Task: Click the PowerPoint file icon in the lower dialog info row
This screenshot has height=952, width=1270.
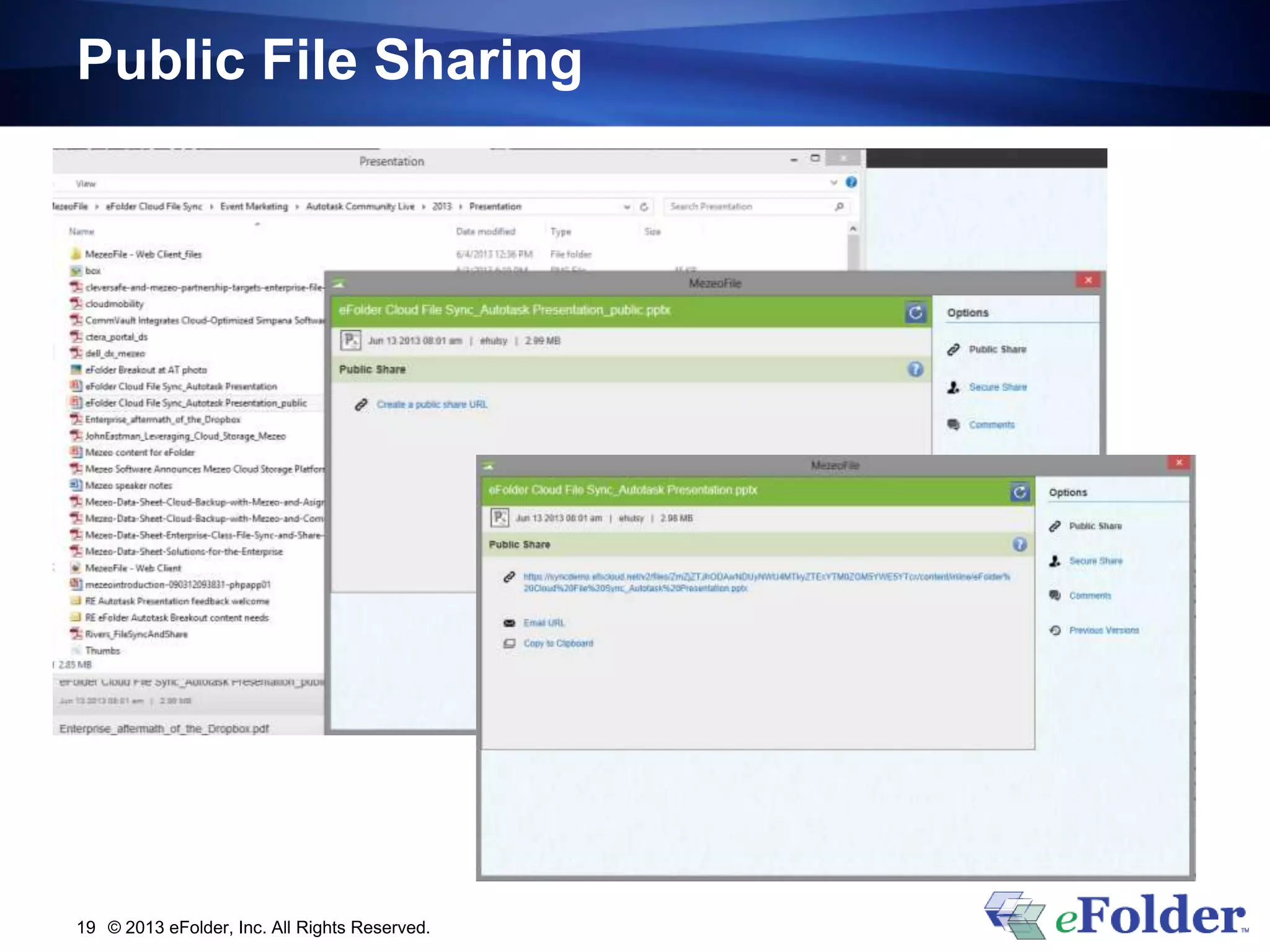Action: pos(500,518)
